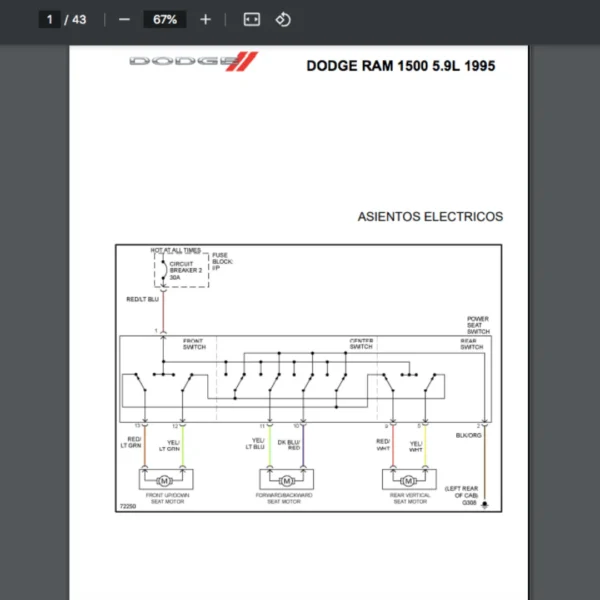Image resolution: width=600 pixels, height=600 pixels.
Task: Click the Rear Vertical seat motor symbol
Action: coord(410,480)
